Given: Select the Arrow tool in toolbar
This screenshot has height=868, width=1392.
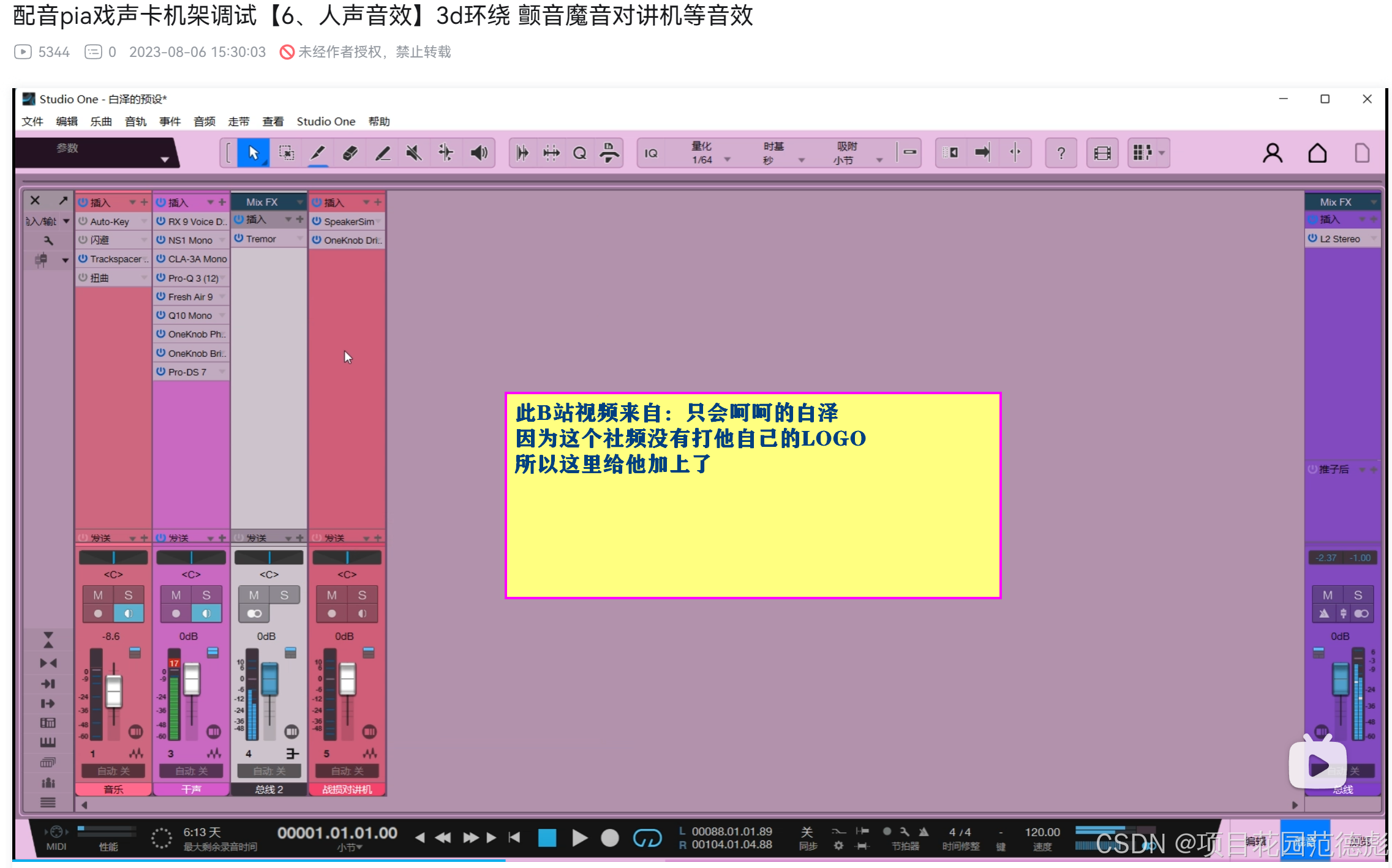Looking at the screenshot, I should [253, 153].
